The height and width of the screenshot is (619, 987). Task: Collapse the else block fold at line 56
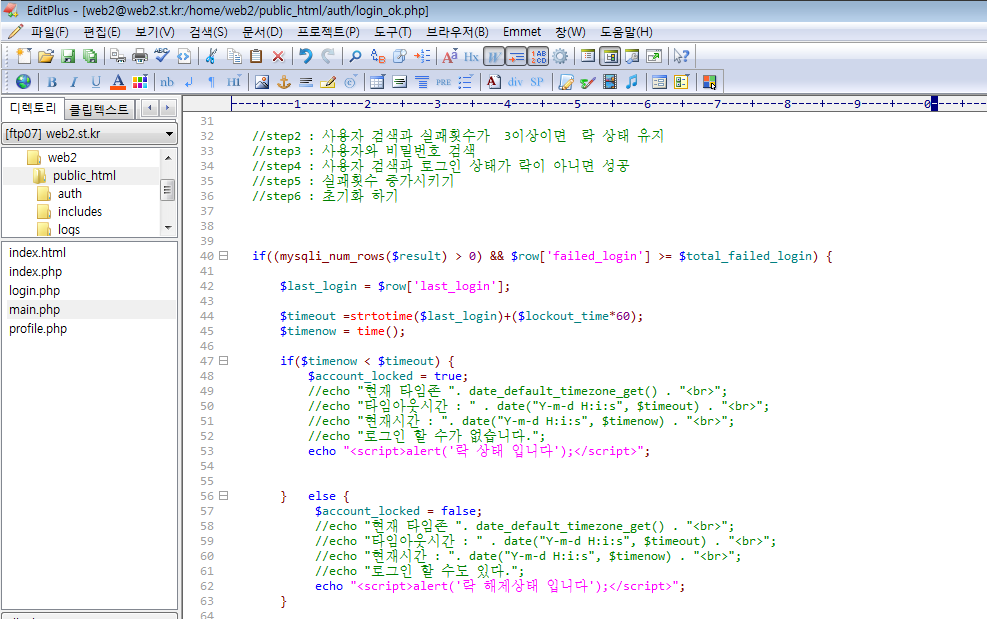[x=223, y=496]
